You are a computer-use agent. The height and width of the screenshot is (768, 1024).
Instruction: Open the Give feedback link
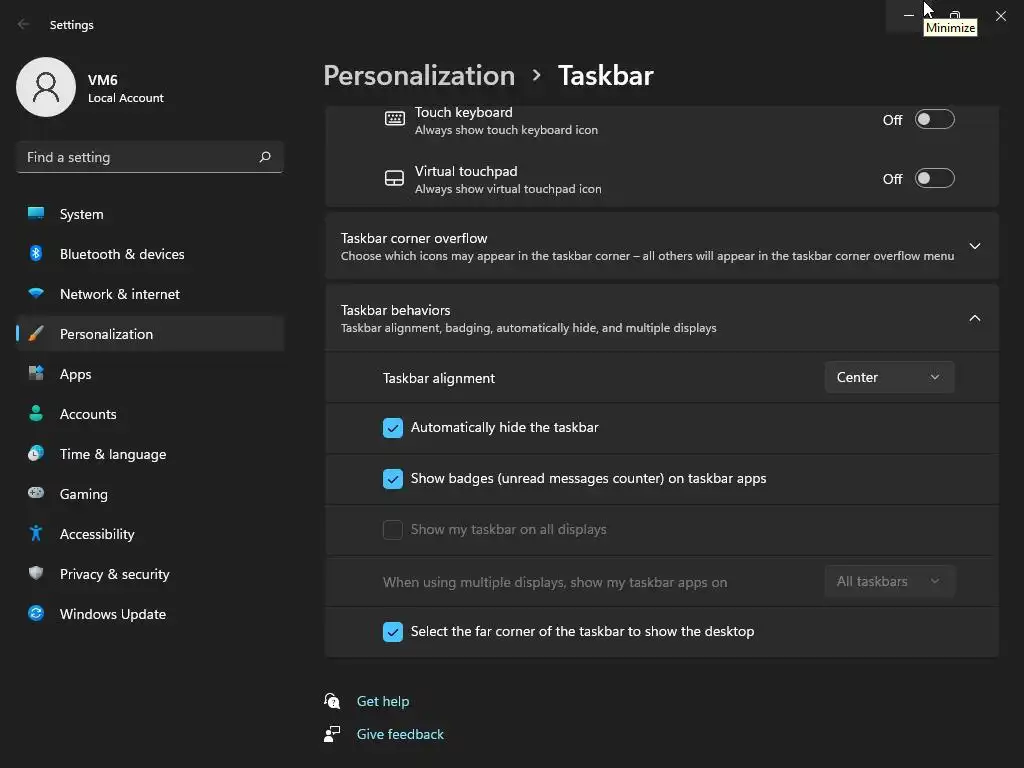coord(400,734)
